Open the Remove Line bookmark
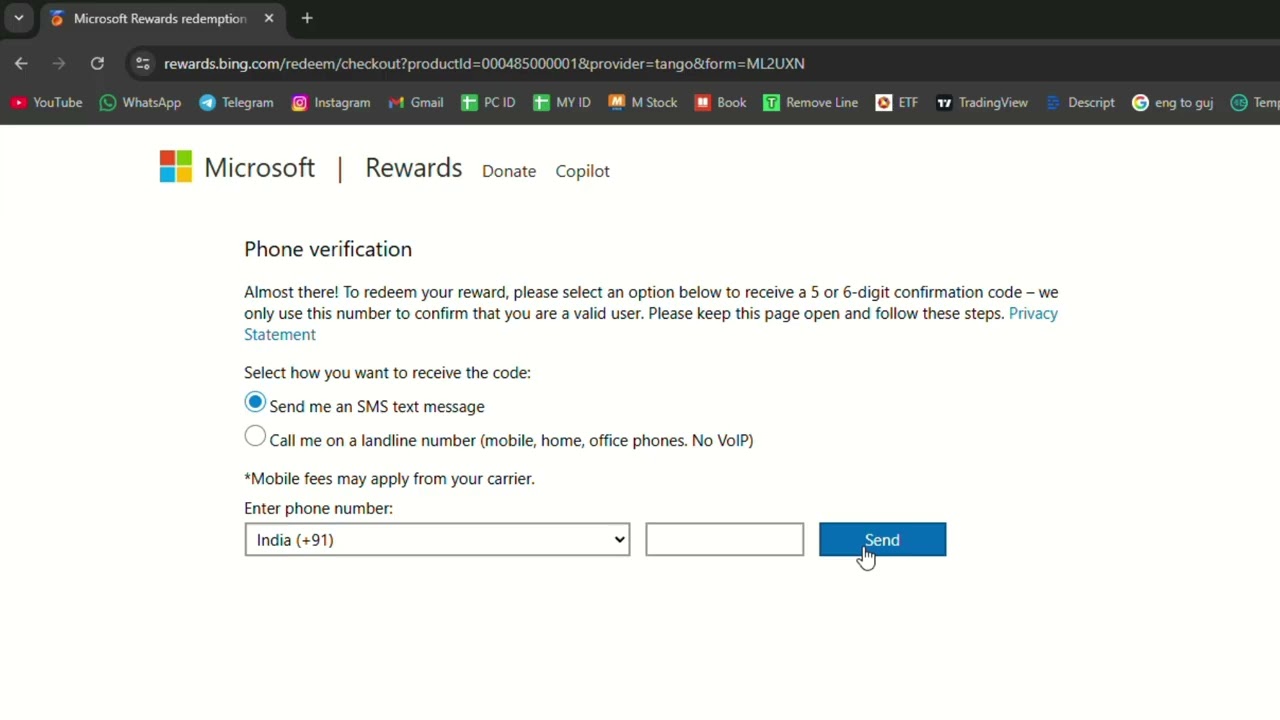Screen dimensions: 1280x720 810,103
